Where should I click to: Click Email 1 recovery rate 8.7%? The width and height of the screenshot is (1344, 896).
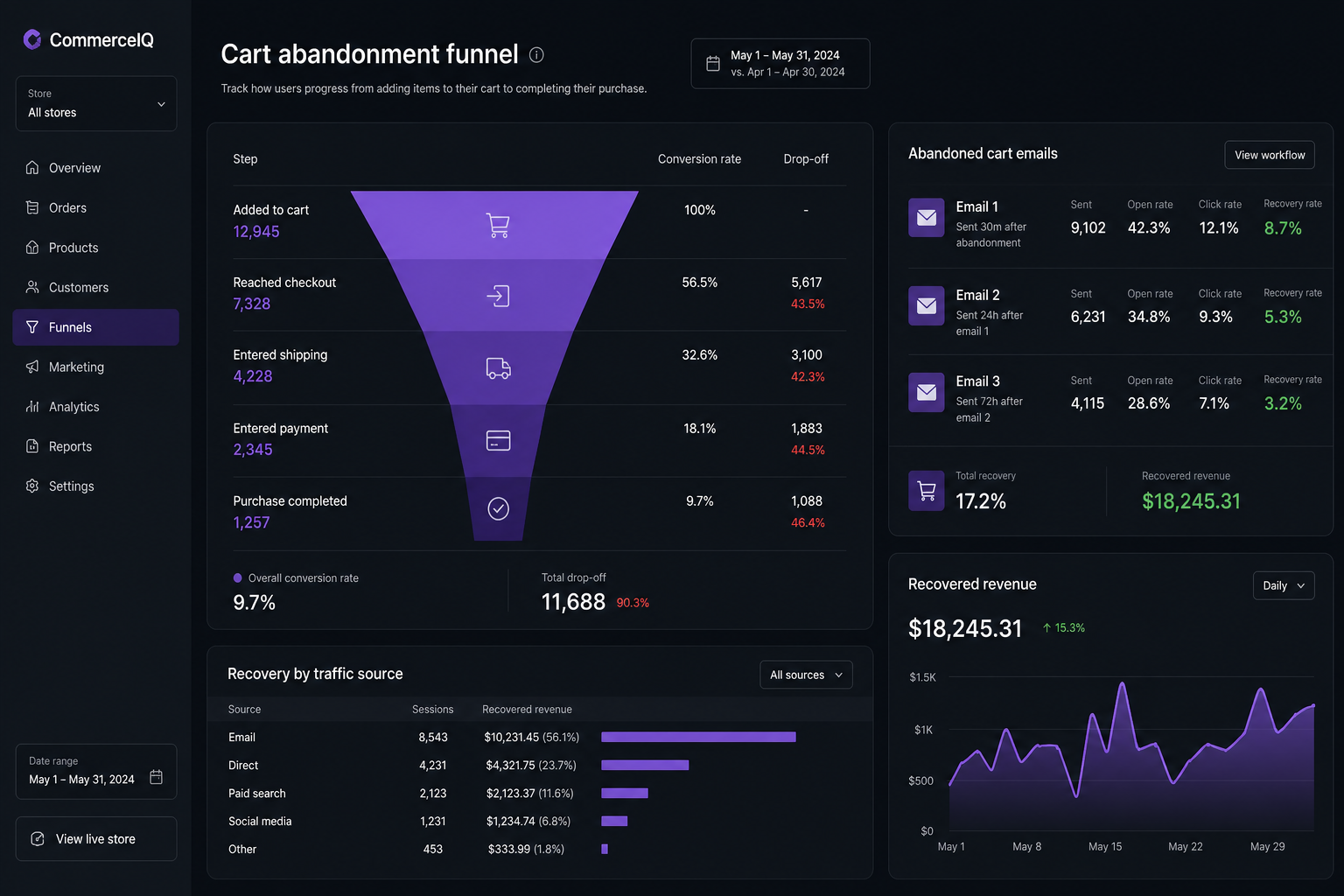(x=1283, y=228)
